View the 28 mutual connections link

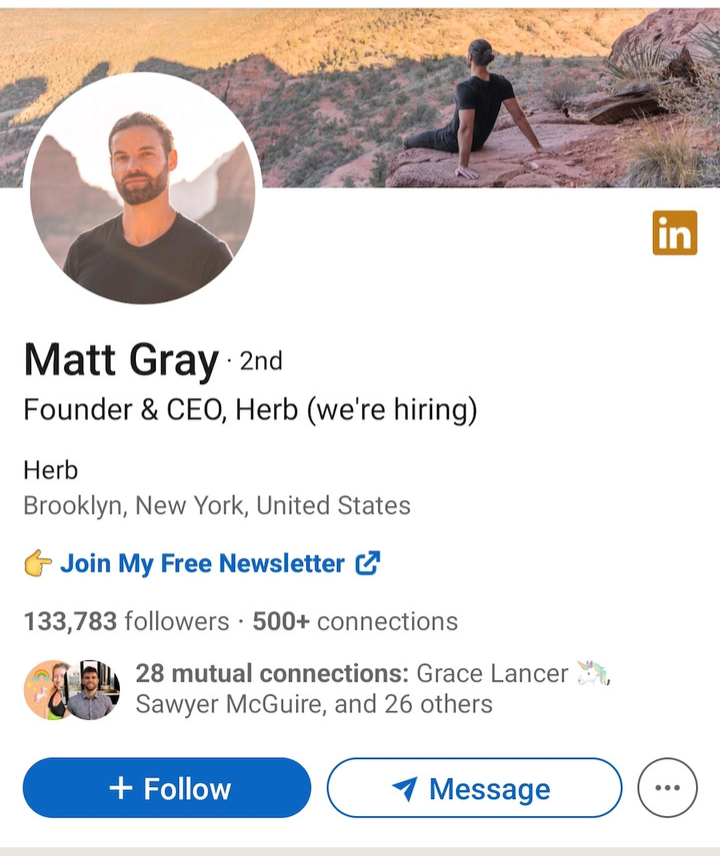coord(272,673)
